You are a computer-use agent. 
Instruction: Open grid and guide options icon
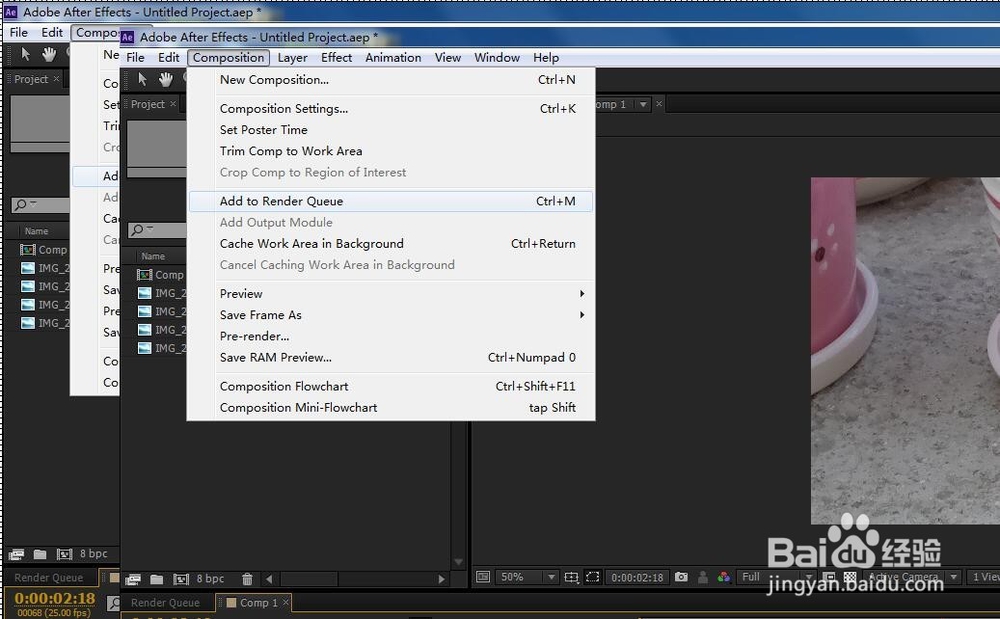(x=571, y=577)
